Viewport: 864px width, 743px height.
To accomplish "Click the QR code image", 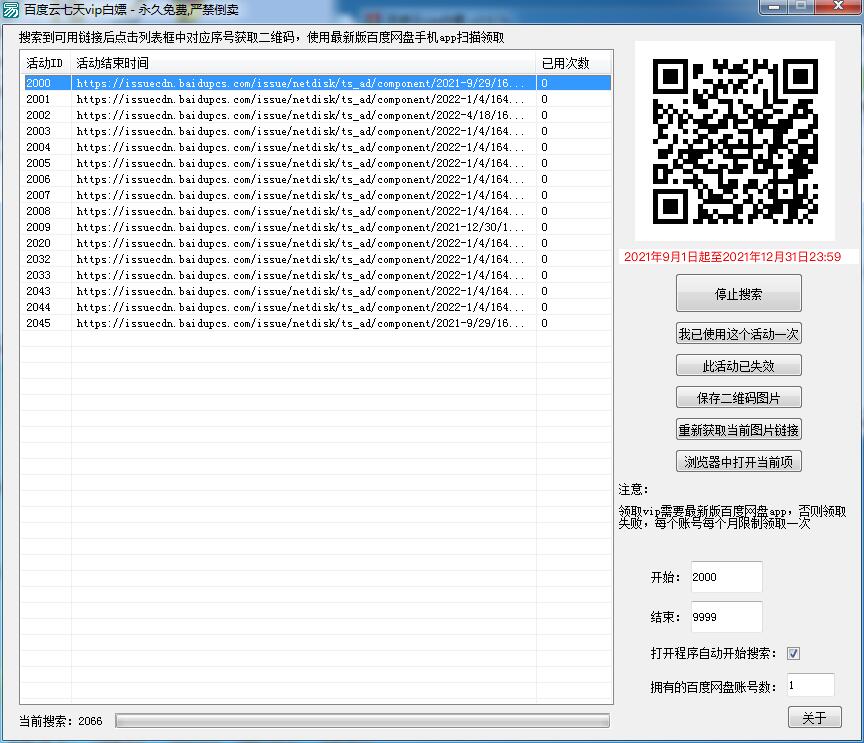I will [735, 141].
